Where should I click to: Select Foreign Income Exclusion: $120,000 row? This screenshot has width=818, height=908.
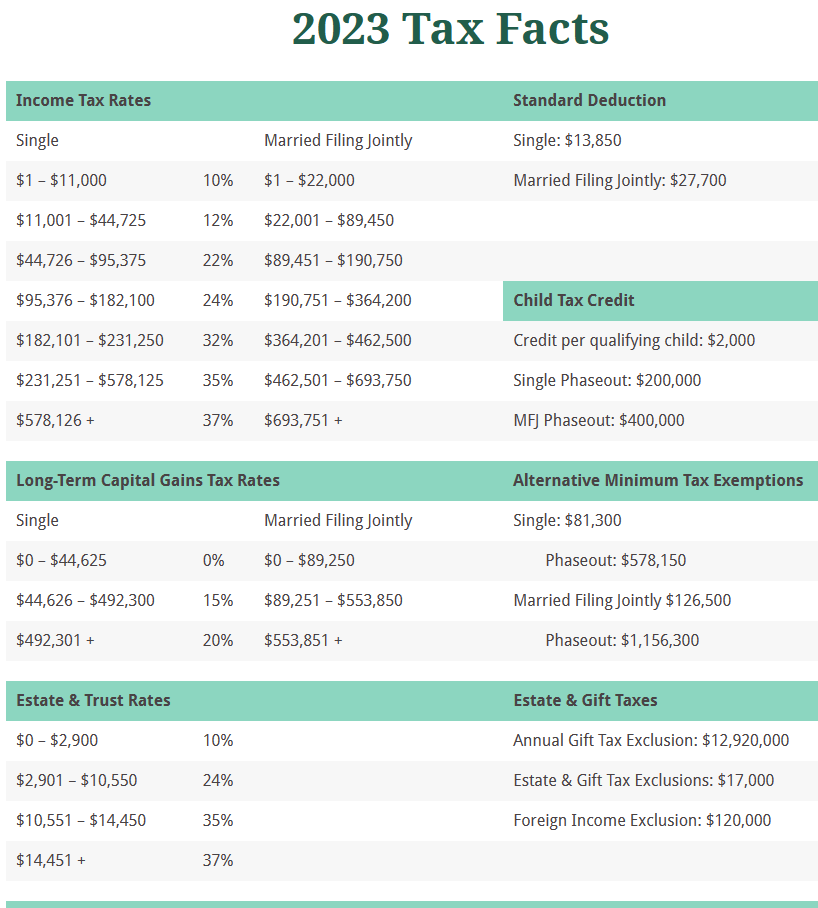(642, 820)
